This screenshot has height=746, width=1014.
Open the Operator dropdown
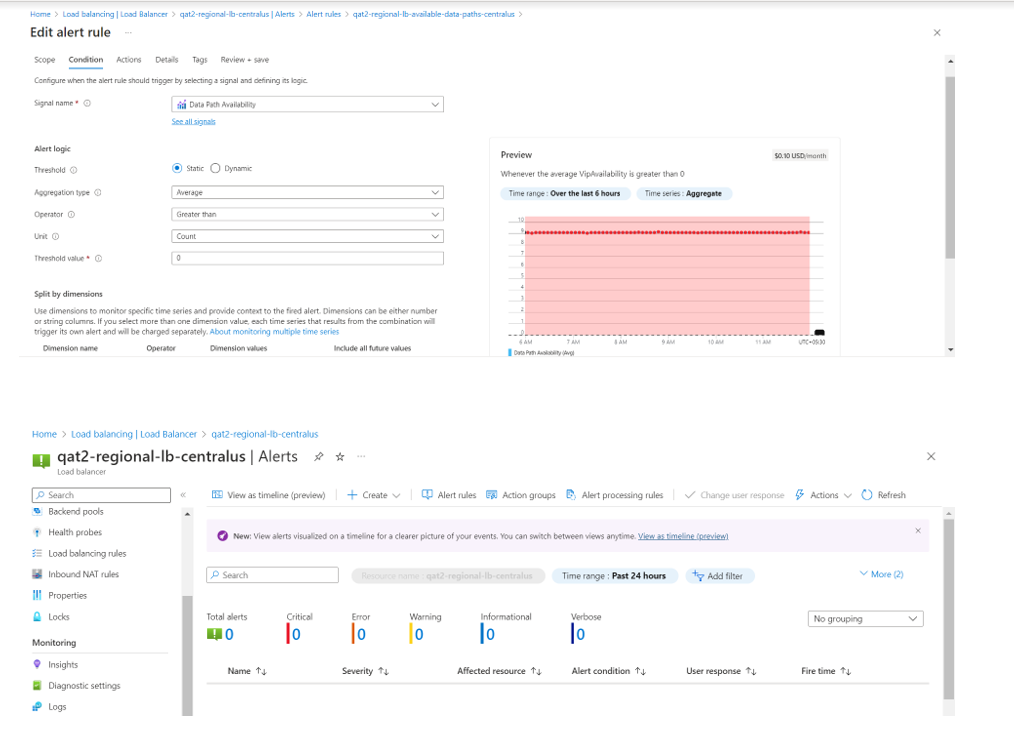click(307, 214)
